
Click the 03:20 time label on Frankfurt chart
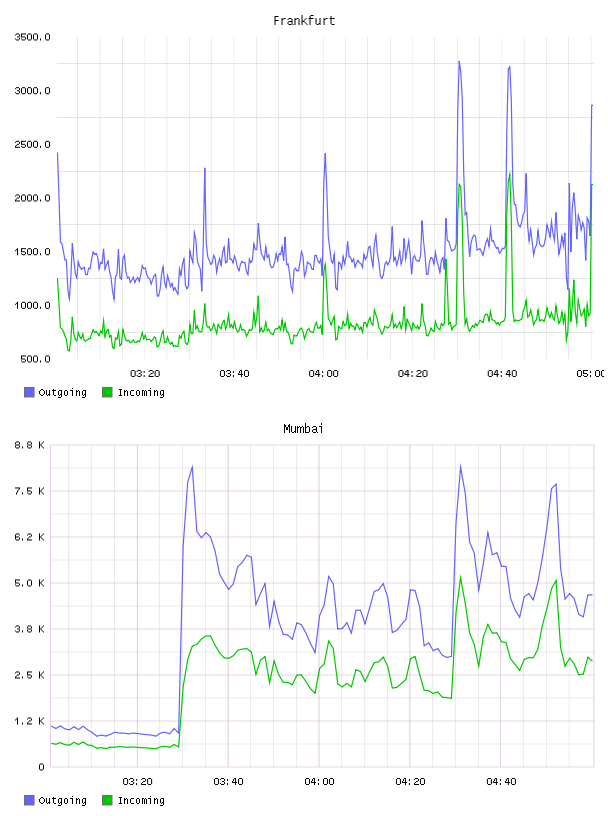[x=145, y=374]
